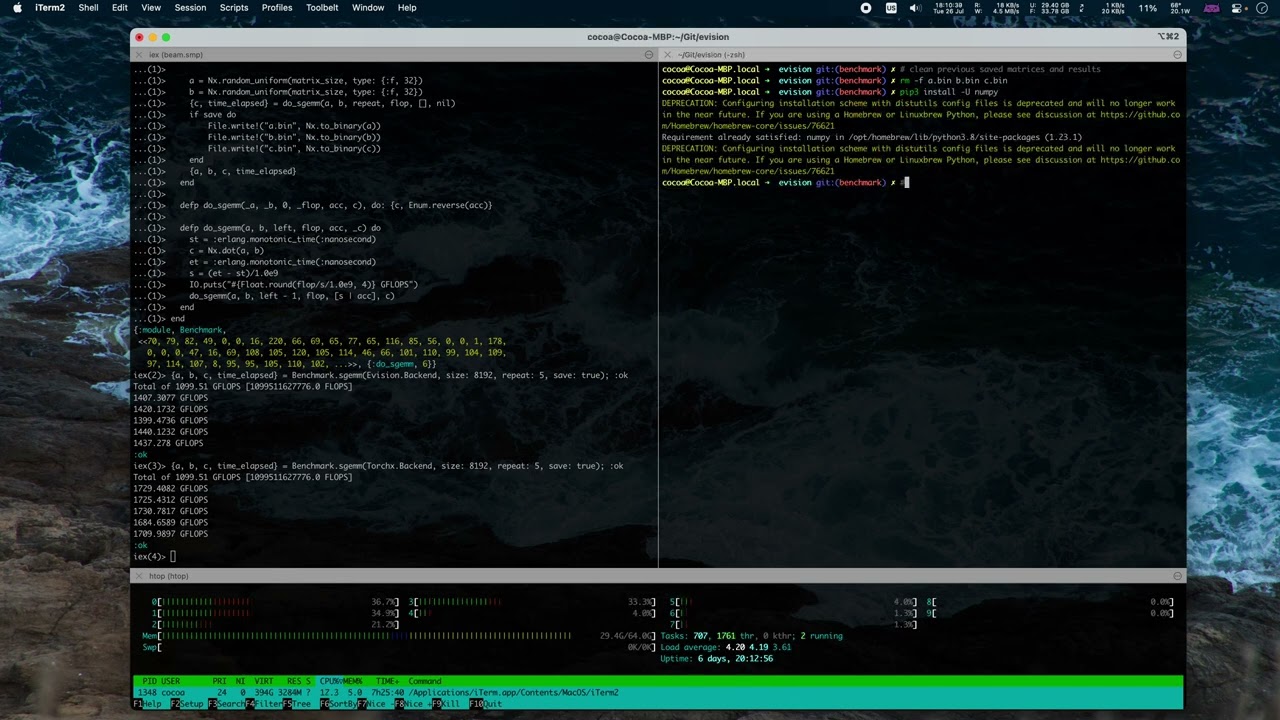Open the temperature and wattage monitor
This screenshot has height=720, width=1280.
click(1180, 7)
